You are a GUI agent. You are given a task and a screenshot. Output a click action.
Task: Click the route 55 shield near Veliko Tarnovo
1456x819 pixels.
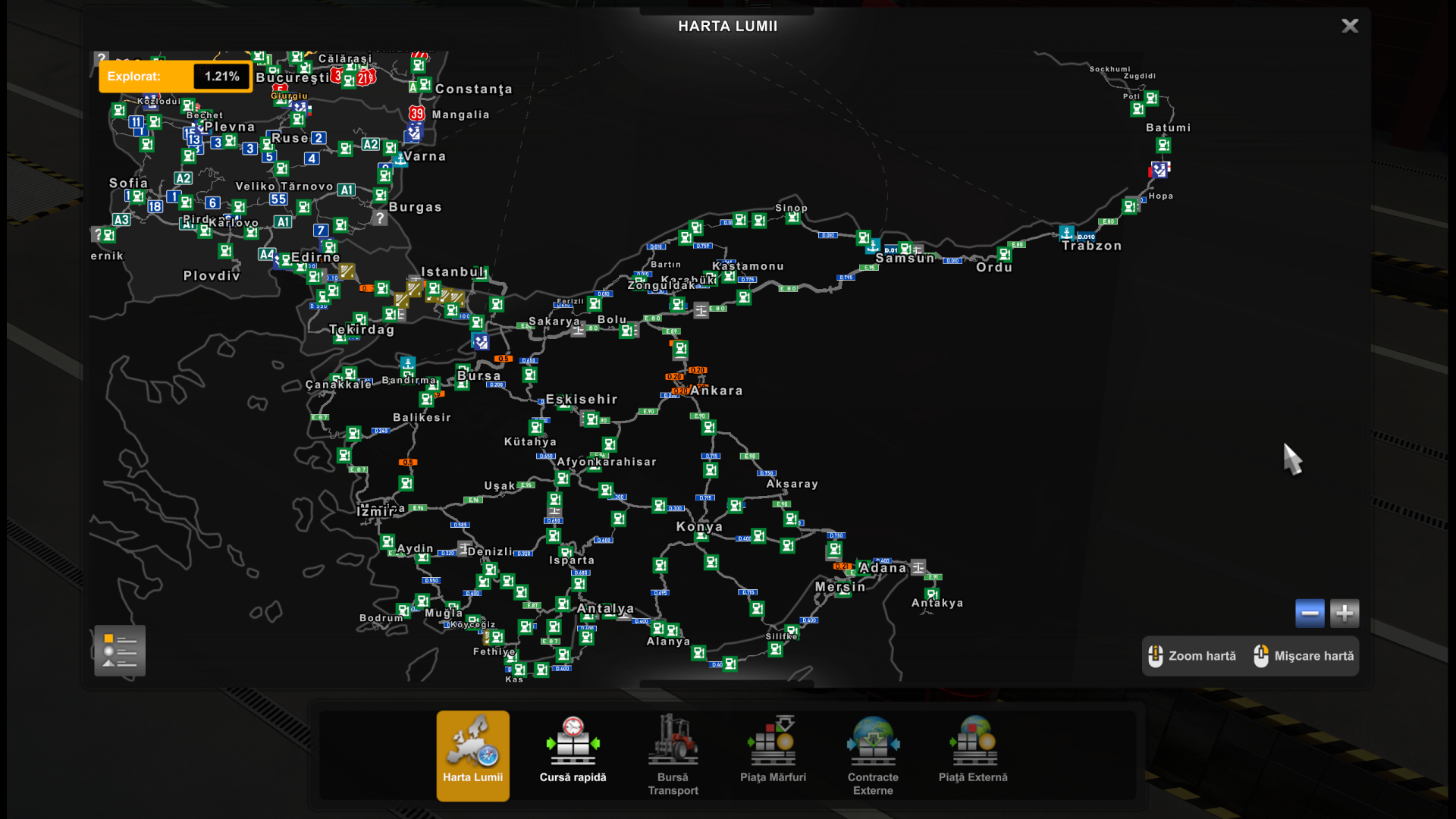[278, 199]
